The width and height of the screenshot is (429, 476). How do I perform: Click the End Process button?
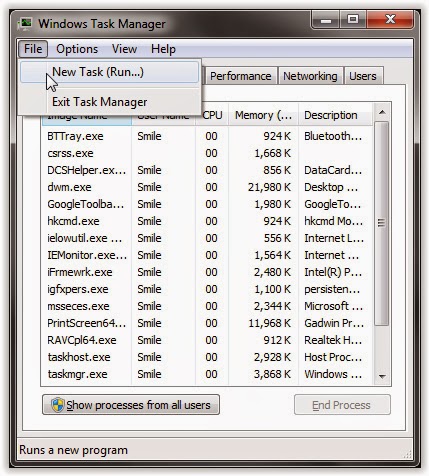(342, 405)
